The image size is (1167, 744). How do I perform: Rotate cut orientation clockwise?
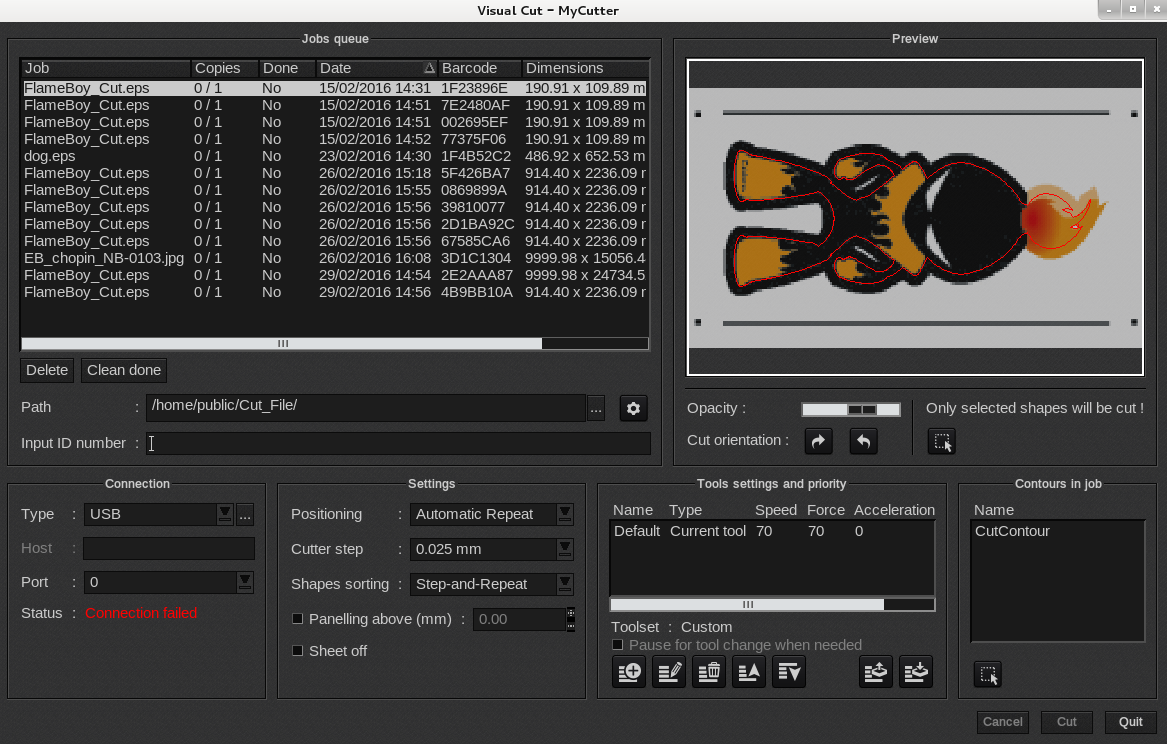pos(819,441)
